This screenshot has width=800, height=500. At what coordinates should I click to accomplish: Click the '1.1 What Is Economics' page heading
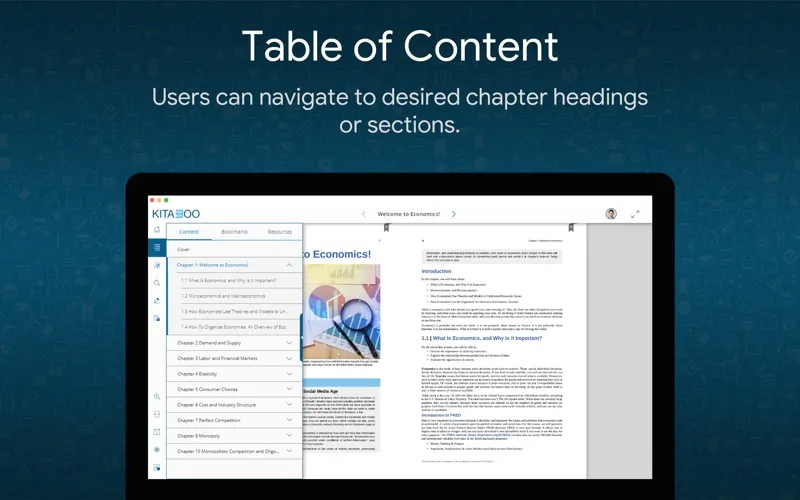[x=482, y=338]
